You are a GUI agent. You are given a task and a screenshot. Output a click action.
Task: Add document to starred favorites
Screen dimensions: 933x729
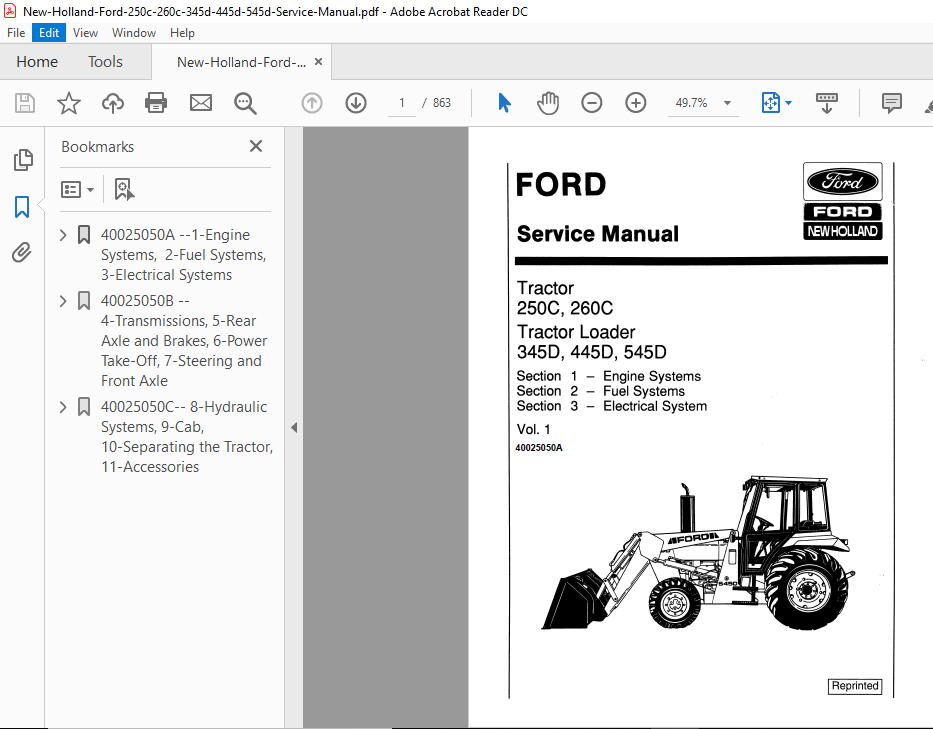[x=68, y=103]
